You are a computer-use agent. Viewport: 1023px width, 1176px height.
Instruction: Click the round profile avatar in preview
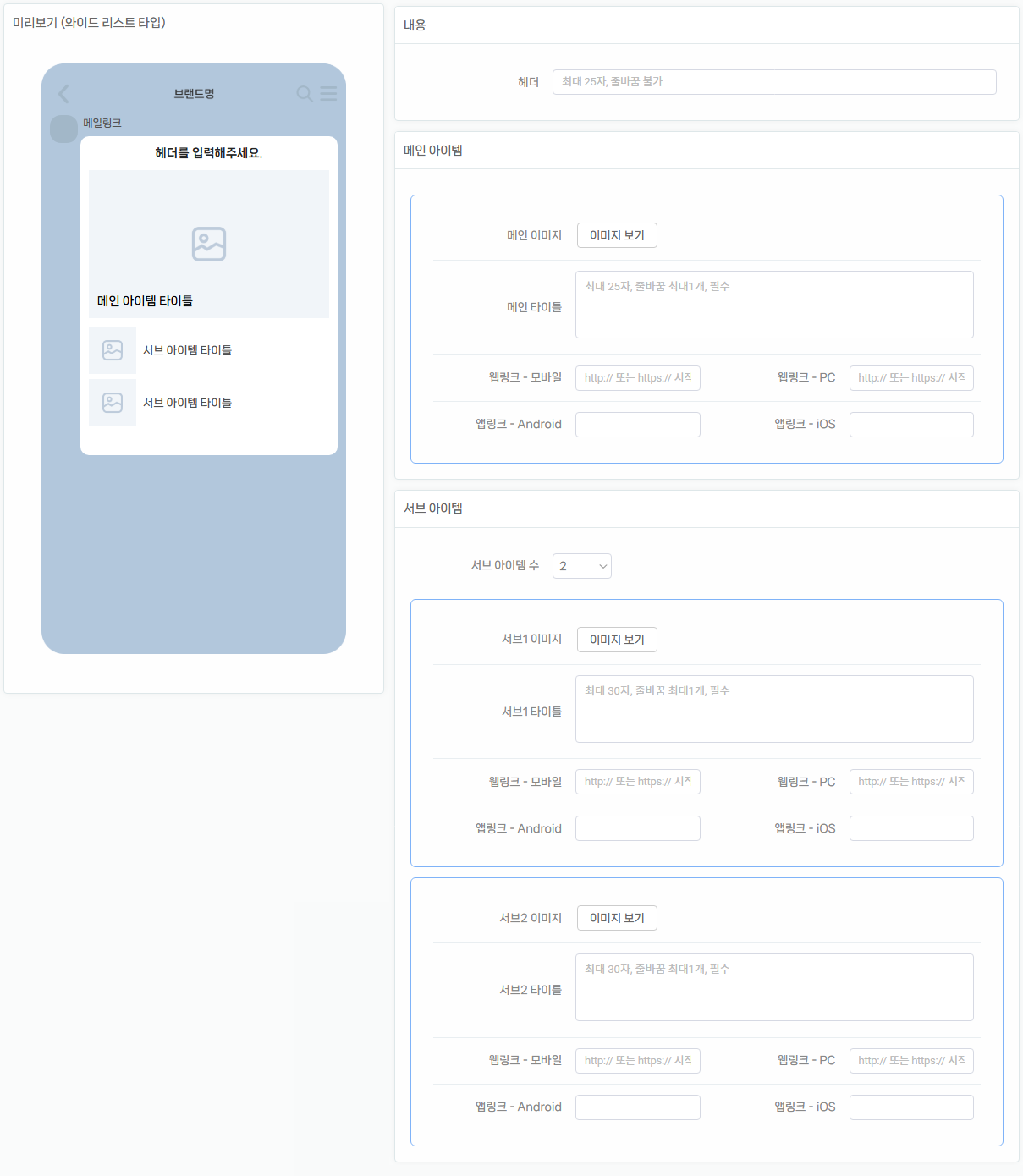pyautogui.click(x=63, y=129)
